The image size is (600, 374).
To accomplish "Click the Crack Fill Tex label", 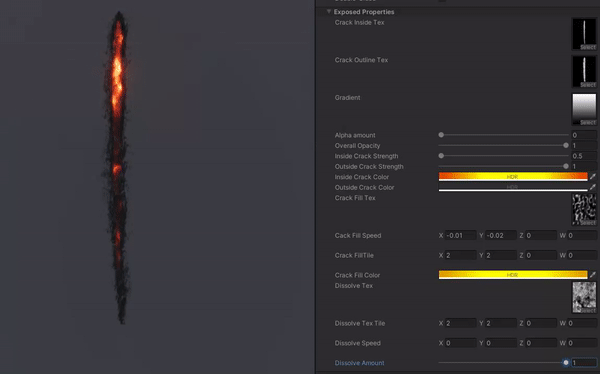I will click(x=355, y=198).
